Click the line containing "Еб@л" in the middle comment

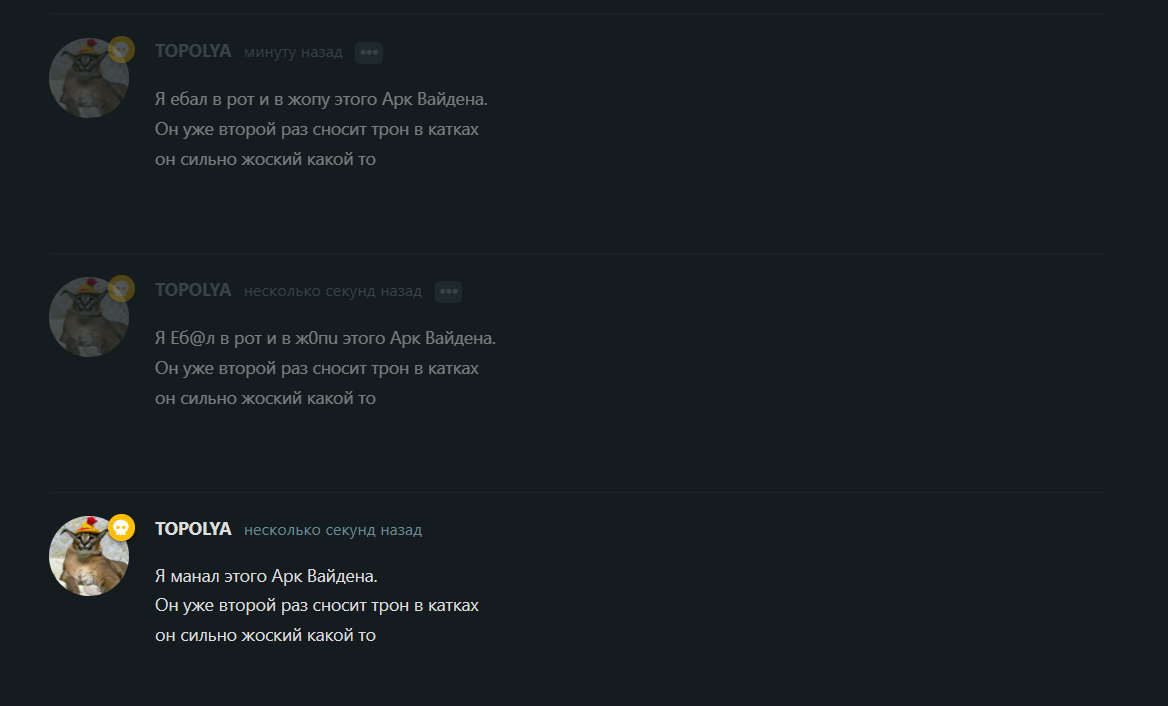pyautogui.click(x=325, y=338)
